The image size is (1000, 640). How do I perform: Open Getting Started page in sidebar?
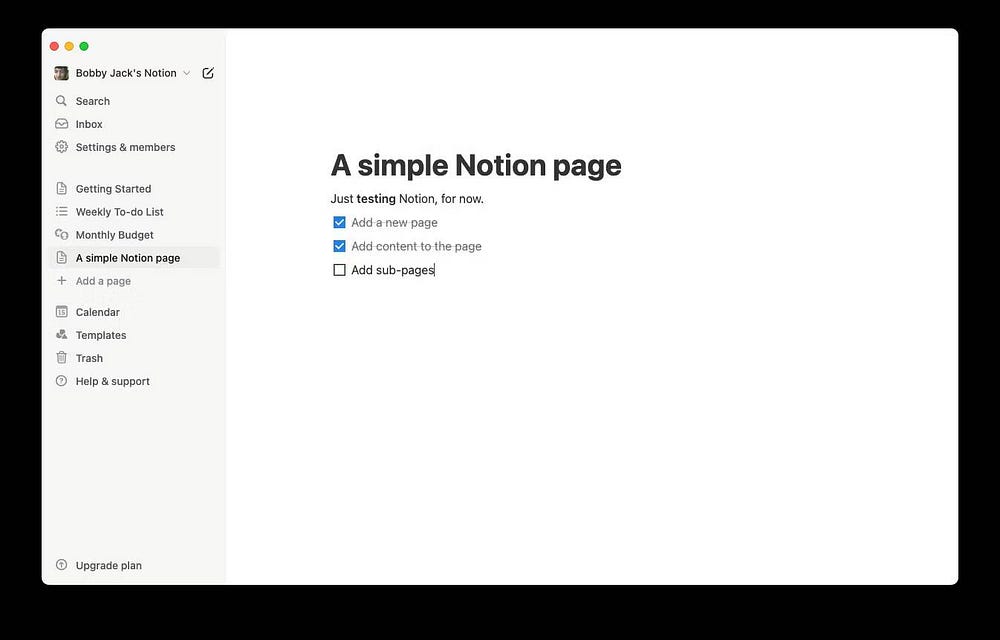[134, 189]
